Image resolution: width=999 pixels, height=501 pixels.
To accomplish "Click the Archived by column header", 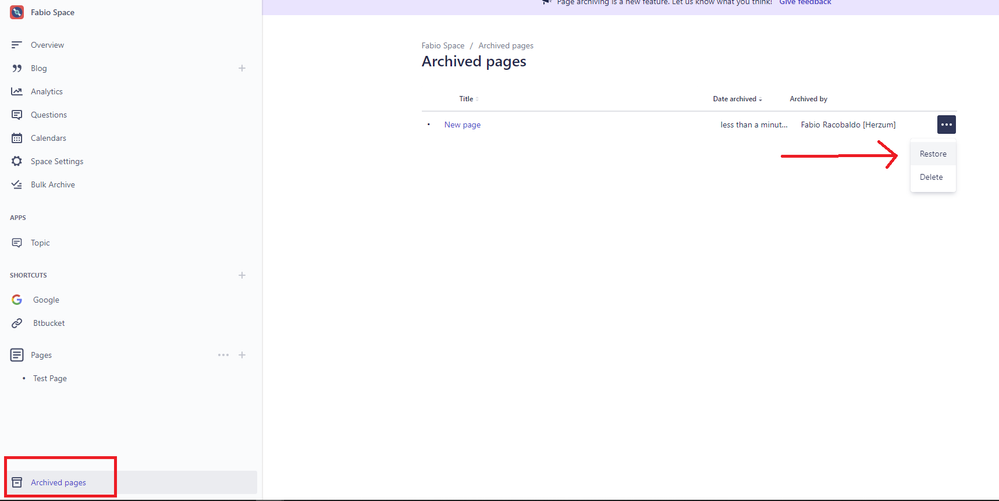I will 809,99.
